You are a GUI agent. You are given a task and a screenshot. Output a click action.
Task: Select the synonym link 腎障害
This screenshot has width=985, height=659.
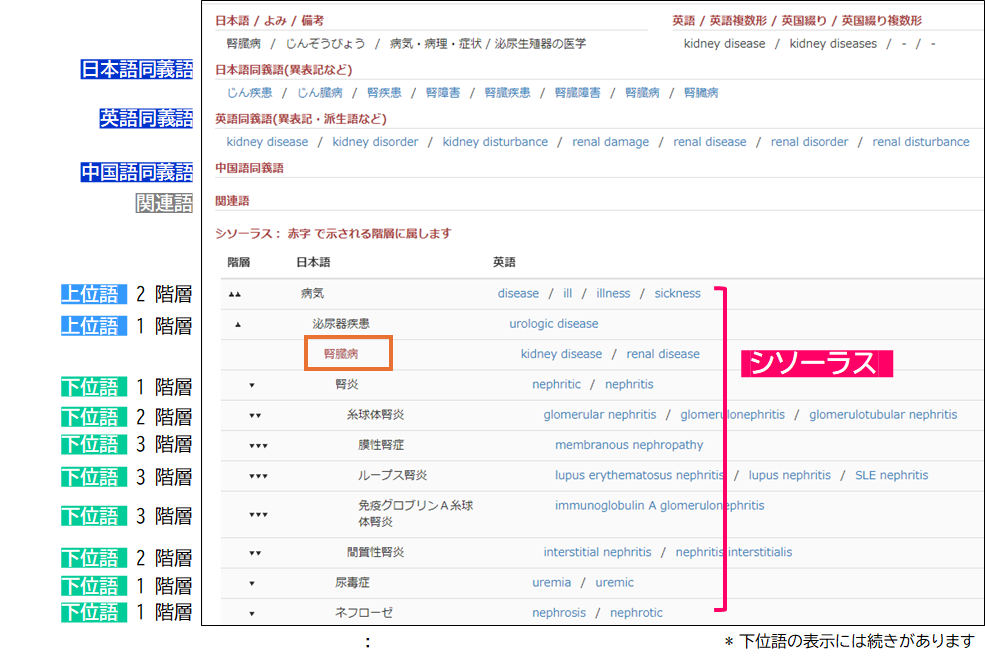pyautogui.click(x=443, y=93)
